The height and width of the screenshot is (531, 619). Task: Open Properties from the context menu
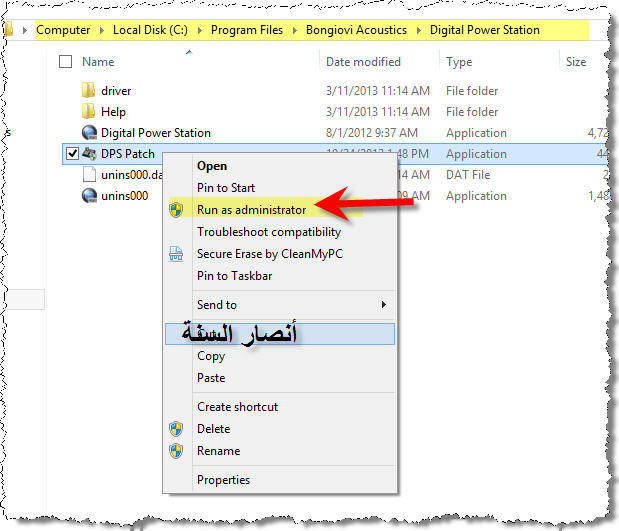(223, 480)
